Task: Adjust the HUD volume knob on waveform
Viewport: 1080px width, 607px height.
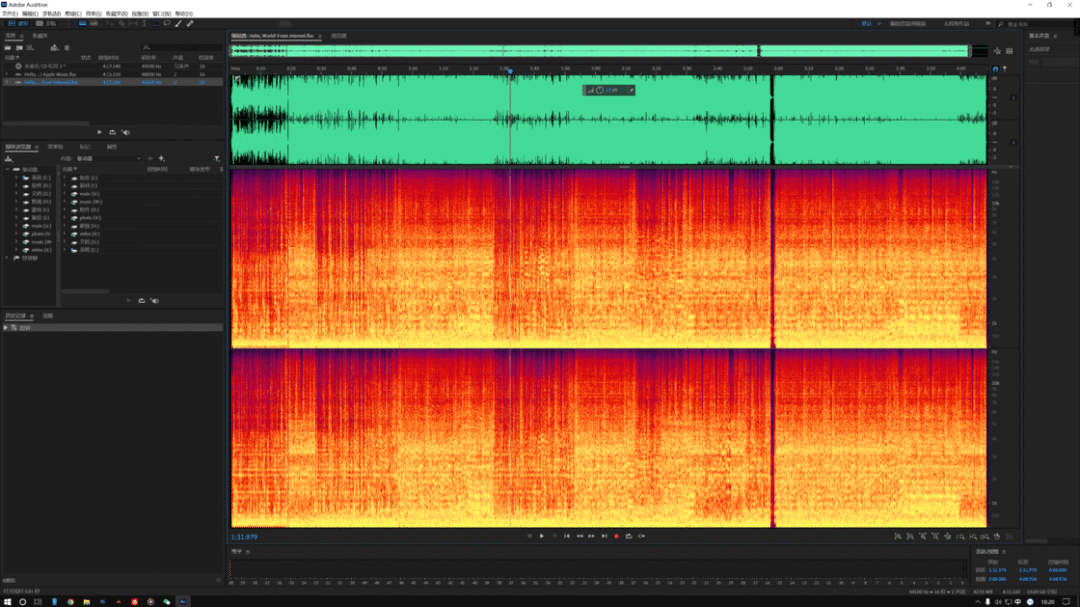Action: point(600,90)
